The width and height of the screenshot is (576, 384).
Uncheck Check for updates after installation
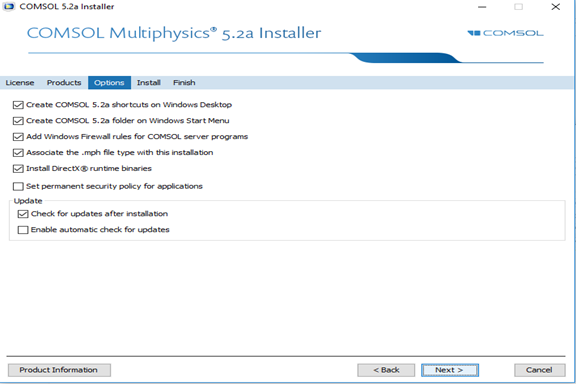[x=23, y=214]
